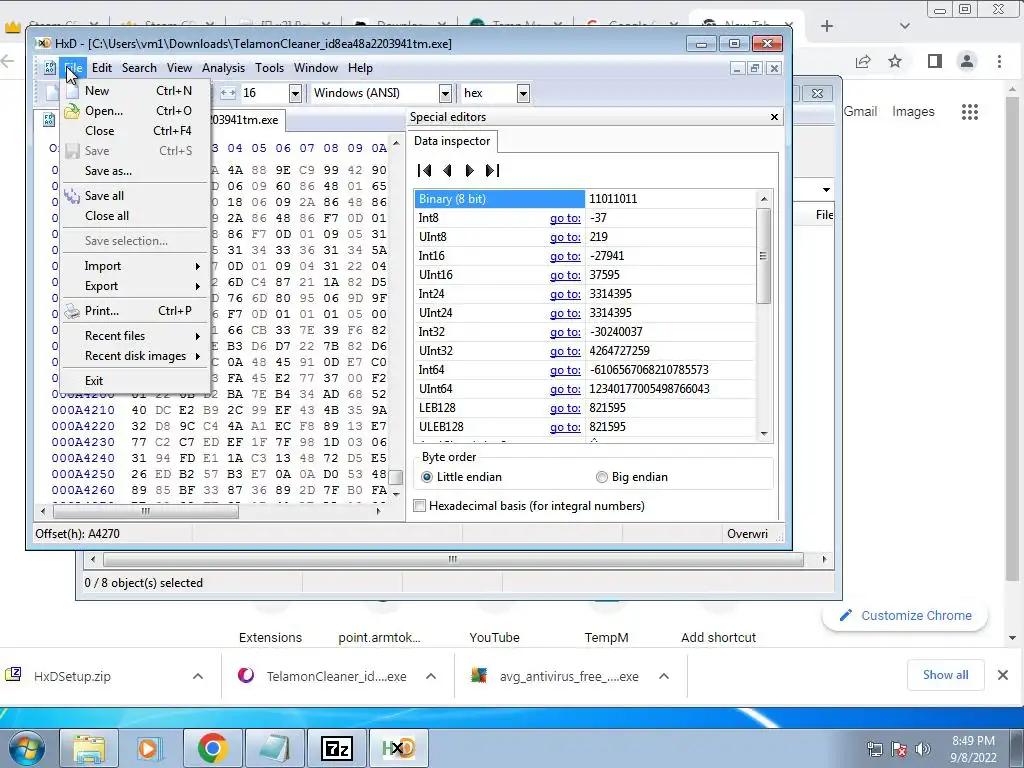
Task: Open HxD icon in Windows taskbar
Action: [398, 748]
